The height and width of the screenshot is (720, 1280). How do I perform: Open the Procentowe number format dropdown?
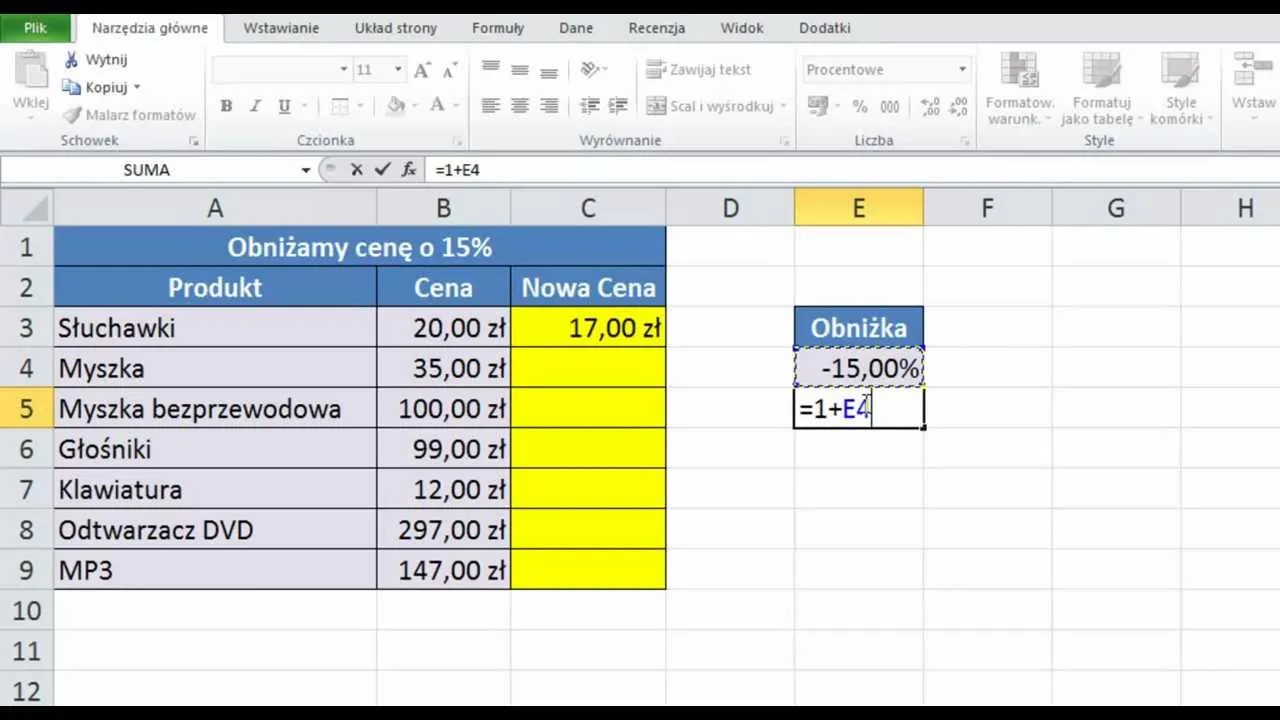coord(961,69)
